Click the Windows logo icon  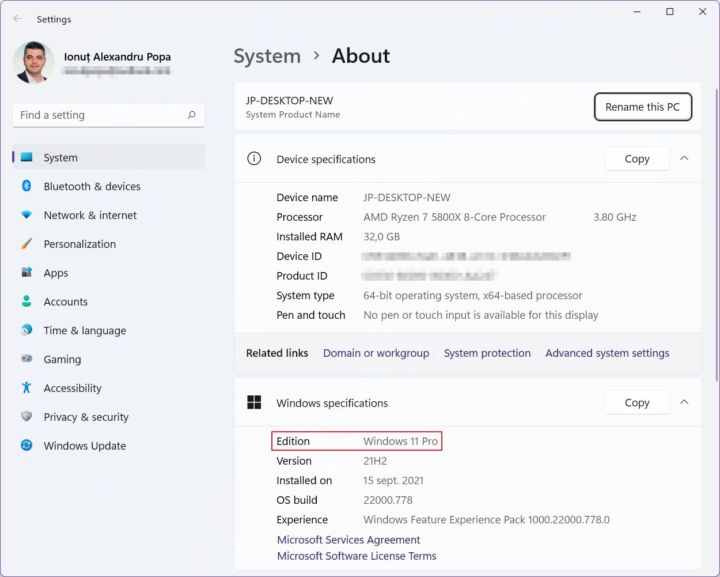(x=254, y=403)
